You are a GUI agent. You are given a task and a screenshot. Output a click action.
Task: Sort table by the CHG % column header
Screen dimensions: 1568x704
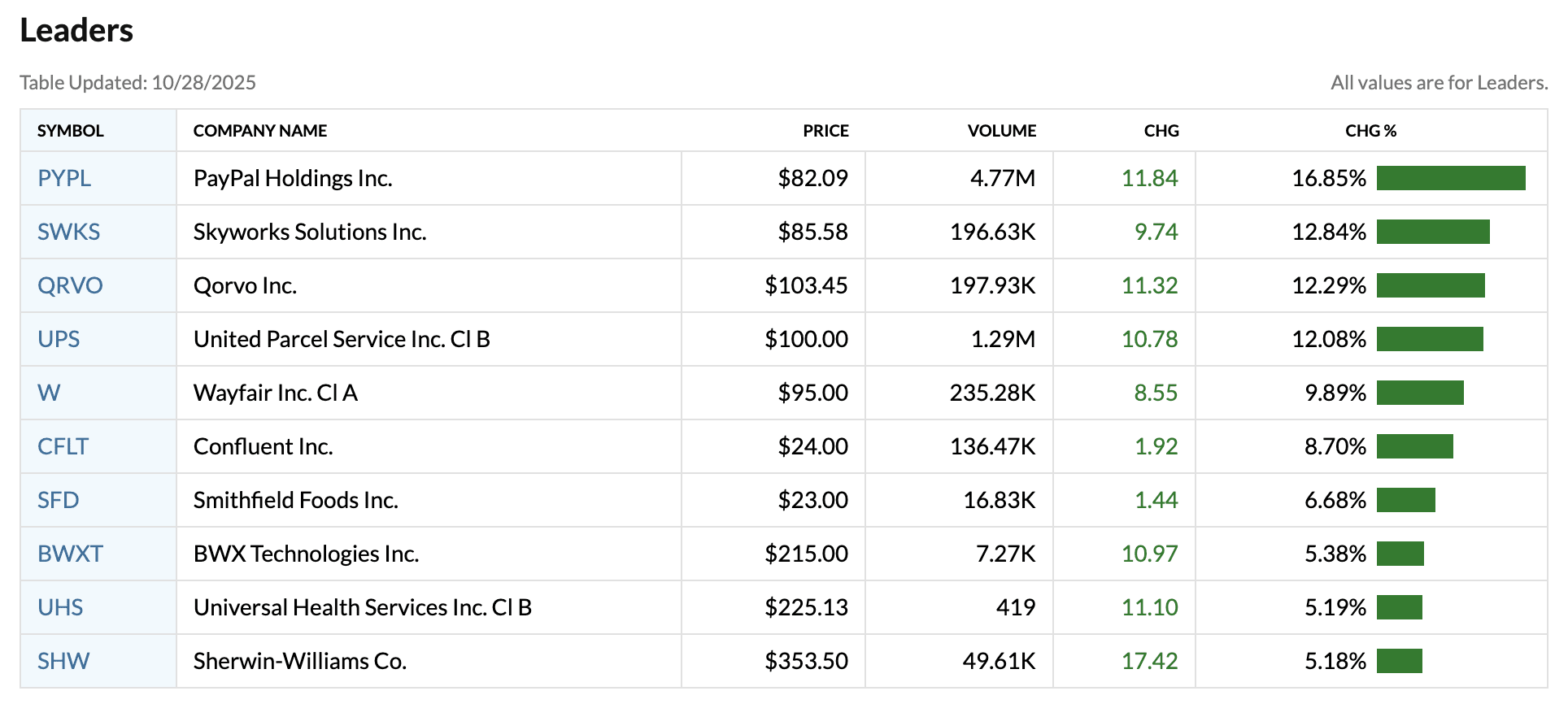pos(1370,130)
